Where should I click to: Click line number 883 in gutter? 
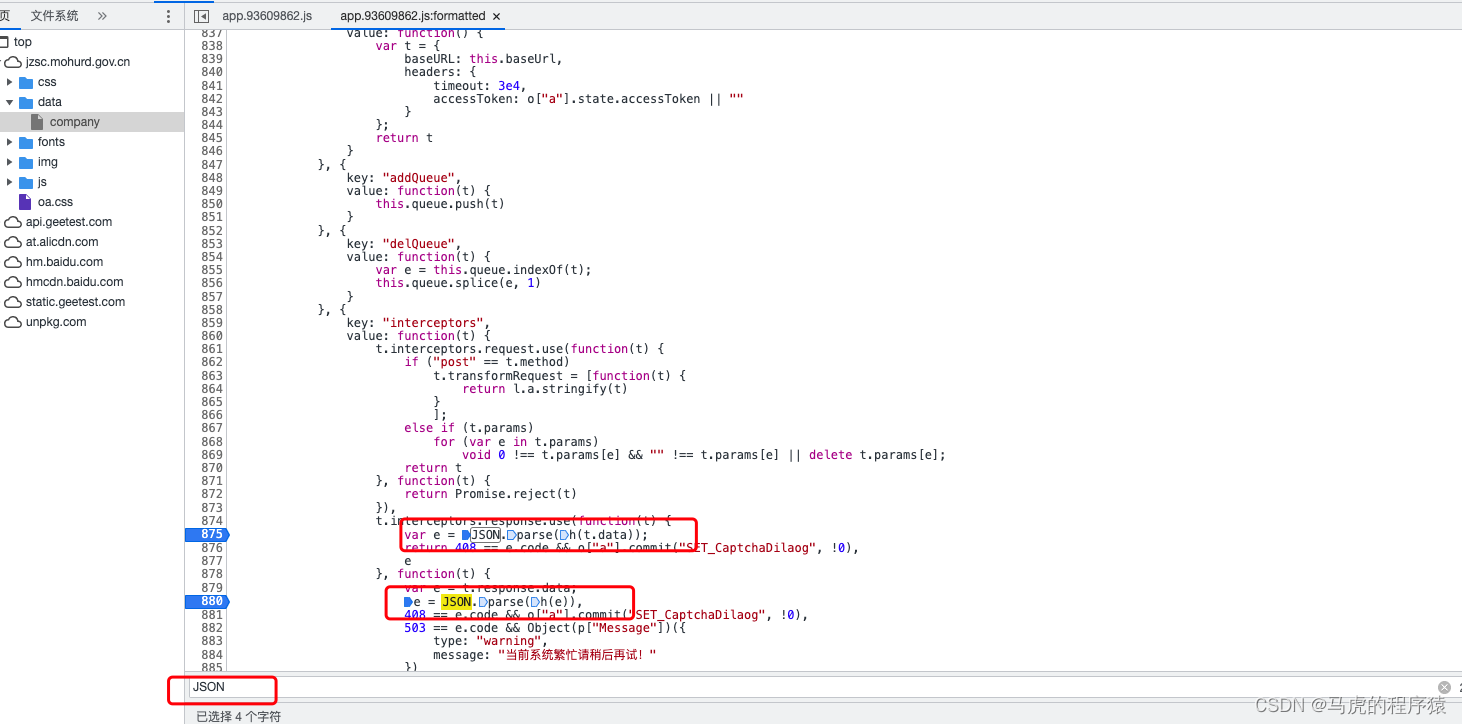(x=211, y=641)
